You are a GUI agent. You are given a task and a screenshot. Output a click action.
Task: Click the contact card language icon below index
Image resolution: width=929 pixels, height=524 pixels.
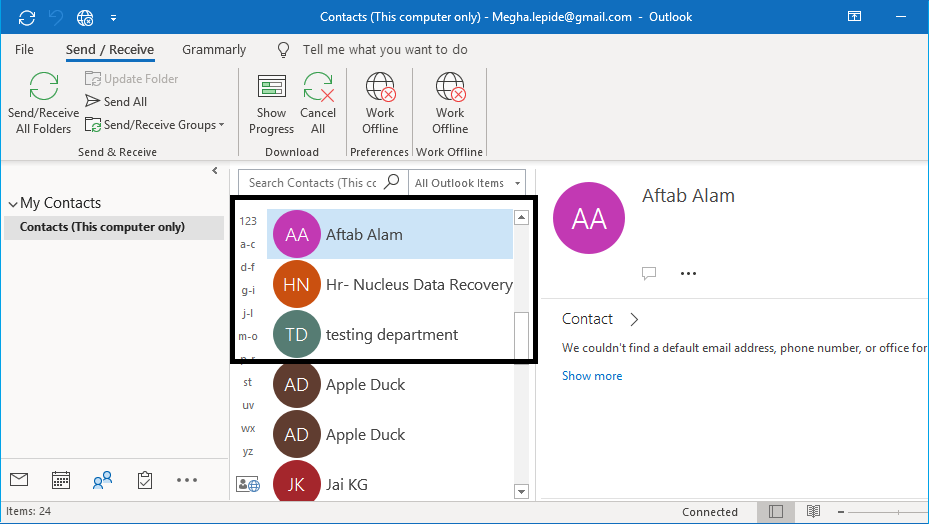pos(248,485)
